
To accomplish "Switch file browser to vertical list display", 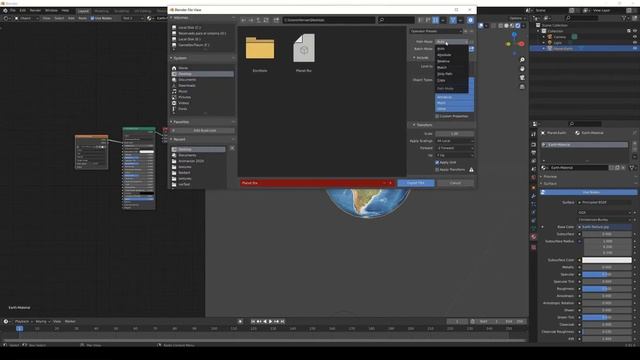I will click(421, 20).
